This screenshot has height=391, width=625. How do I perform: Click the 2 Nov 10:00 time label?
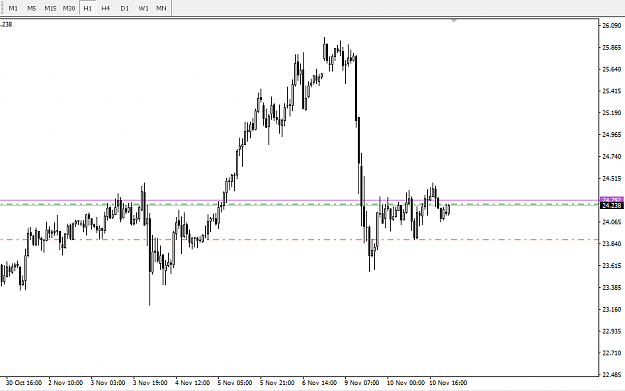(66, 383)
